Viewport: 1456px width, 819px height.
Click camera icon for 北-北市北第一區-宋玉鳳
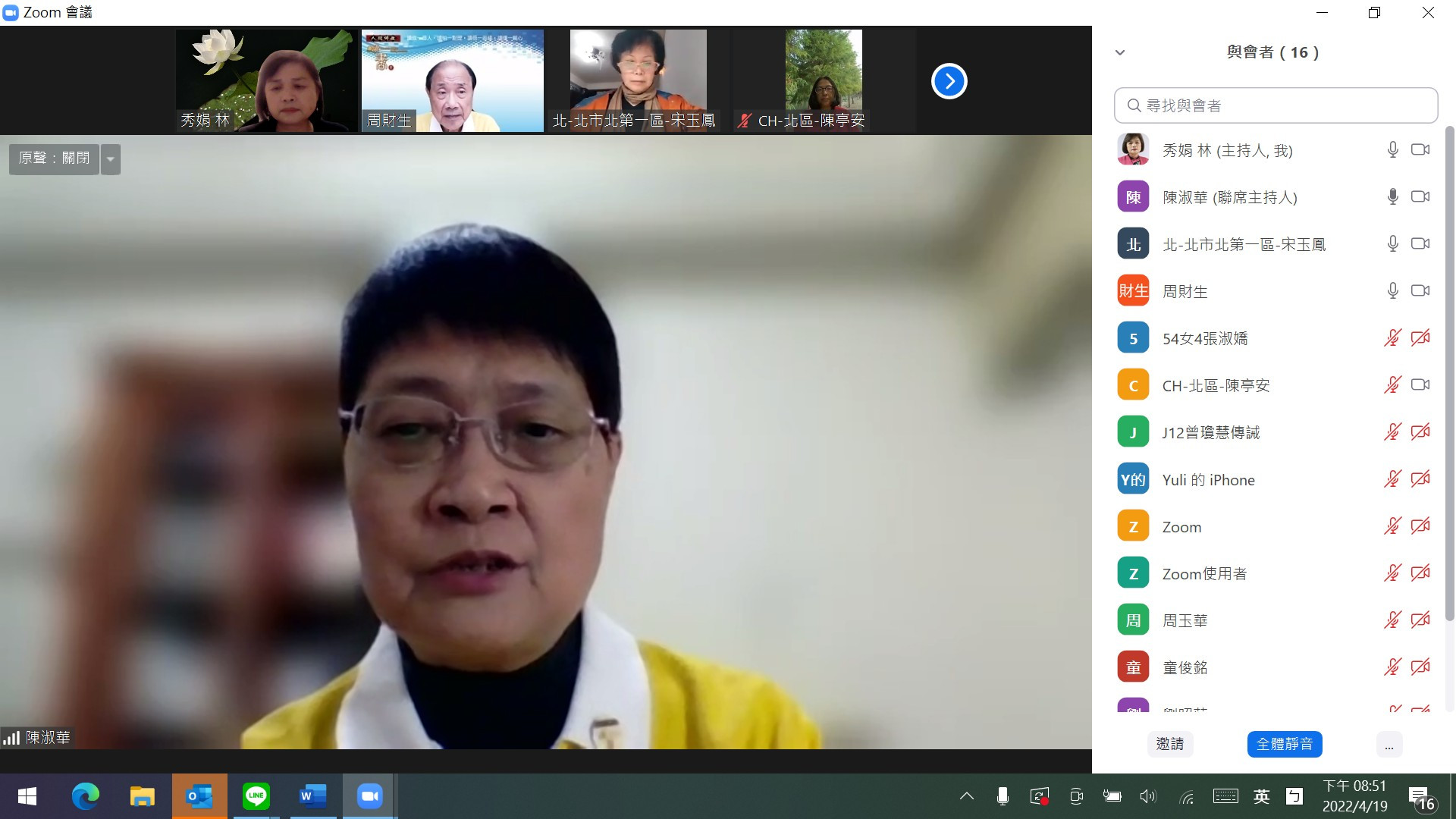[x=1420, y=244]
